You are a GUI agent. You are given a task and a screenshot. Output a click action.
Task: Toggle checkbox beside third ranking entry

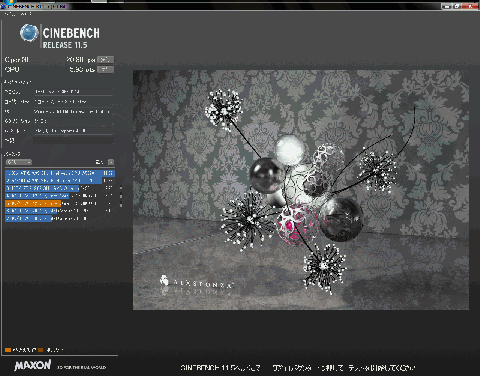[120, 188]
